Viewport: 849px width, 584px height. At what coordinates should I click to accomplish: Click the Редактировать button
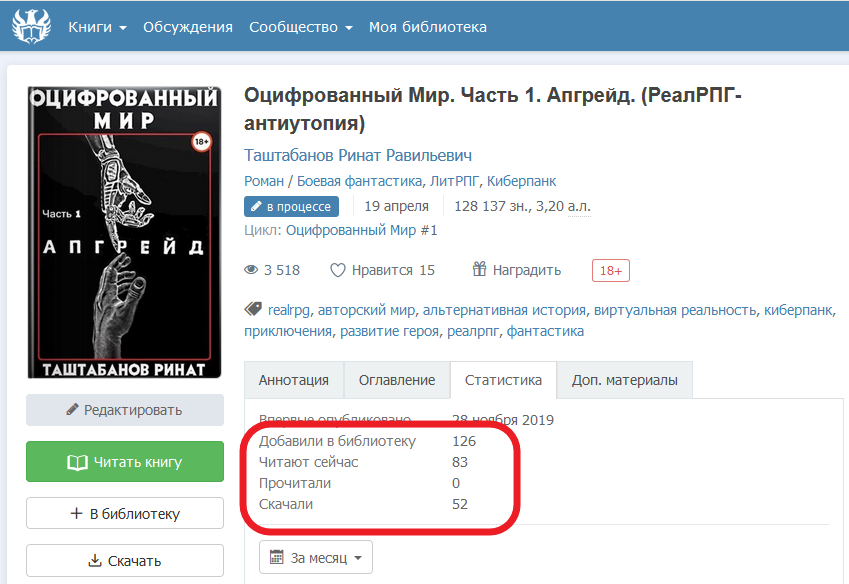(125, 410)
